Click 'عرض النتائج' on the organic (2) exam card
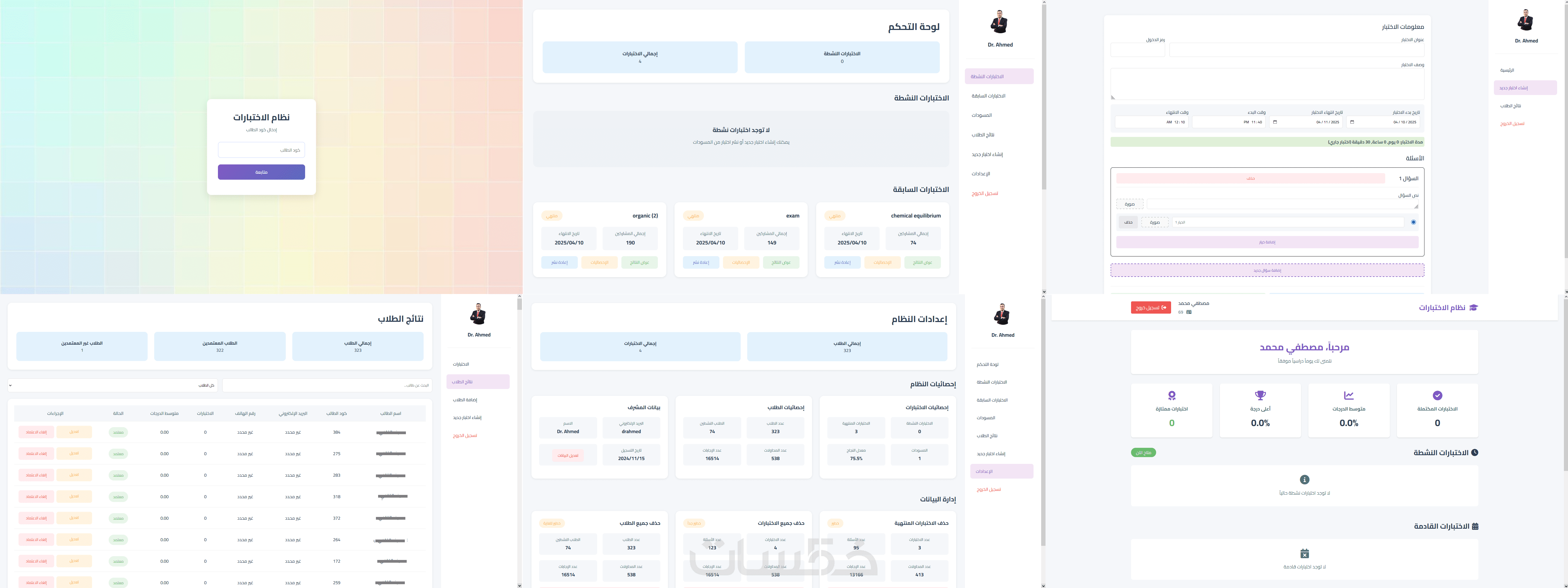Image resolution: width=1568 pixels, height=588 pixels. (x=639, y=263)
